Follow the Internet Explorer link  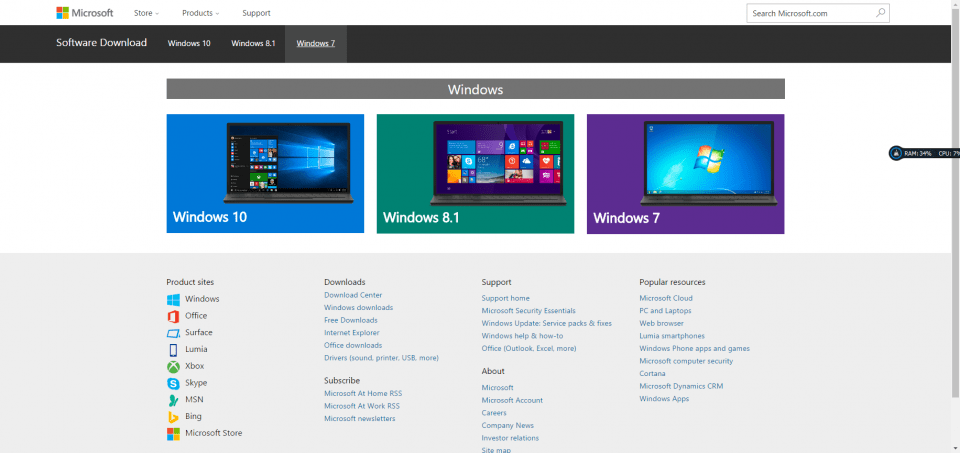351,333
